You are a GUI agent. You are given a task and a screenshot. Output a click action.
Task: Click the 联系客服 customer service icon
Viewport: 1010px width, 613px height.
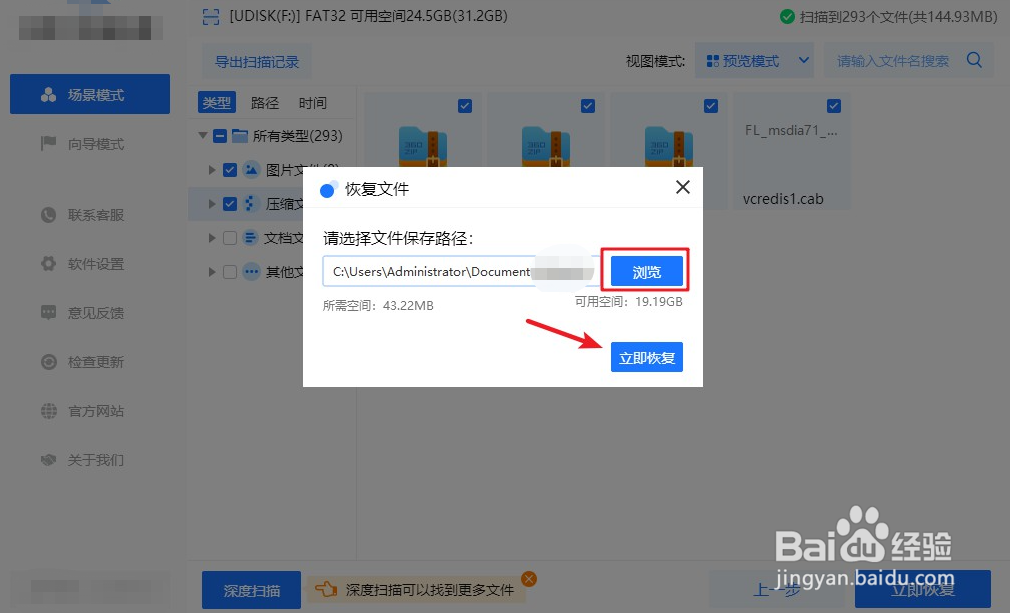coord(48,215)
